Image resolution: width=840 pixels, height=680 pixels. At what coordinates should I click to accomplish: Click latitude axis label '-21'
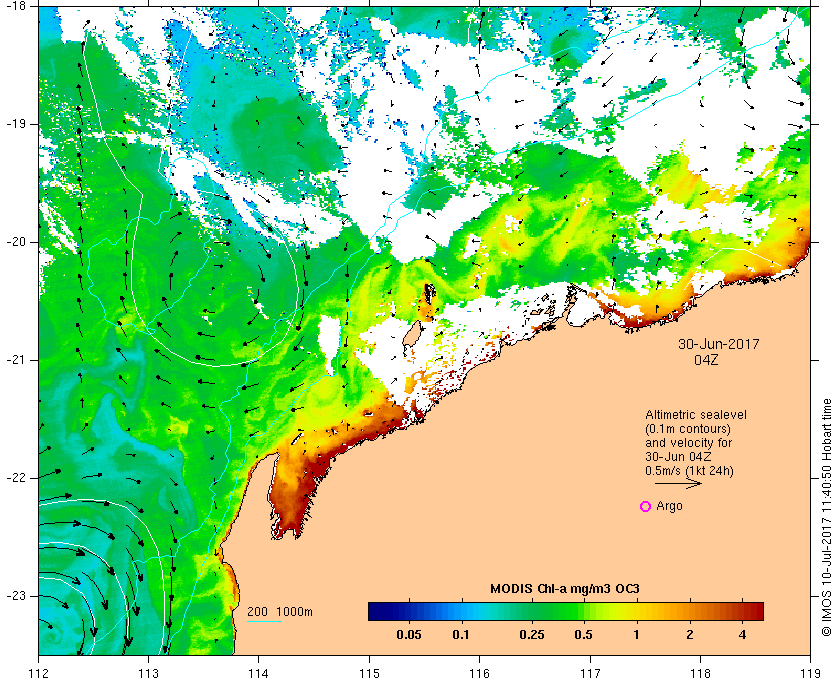tap(14, 360)
